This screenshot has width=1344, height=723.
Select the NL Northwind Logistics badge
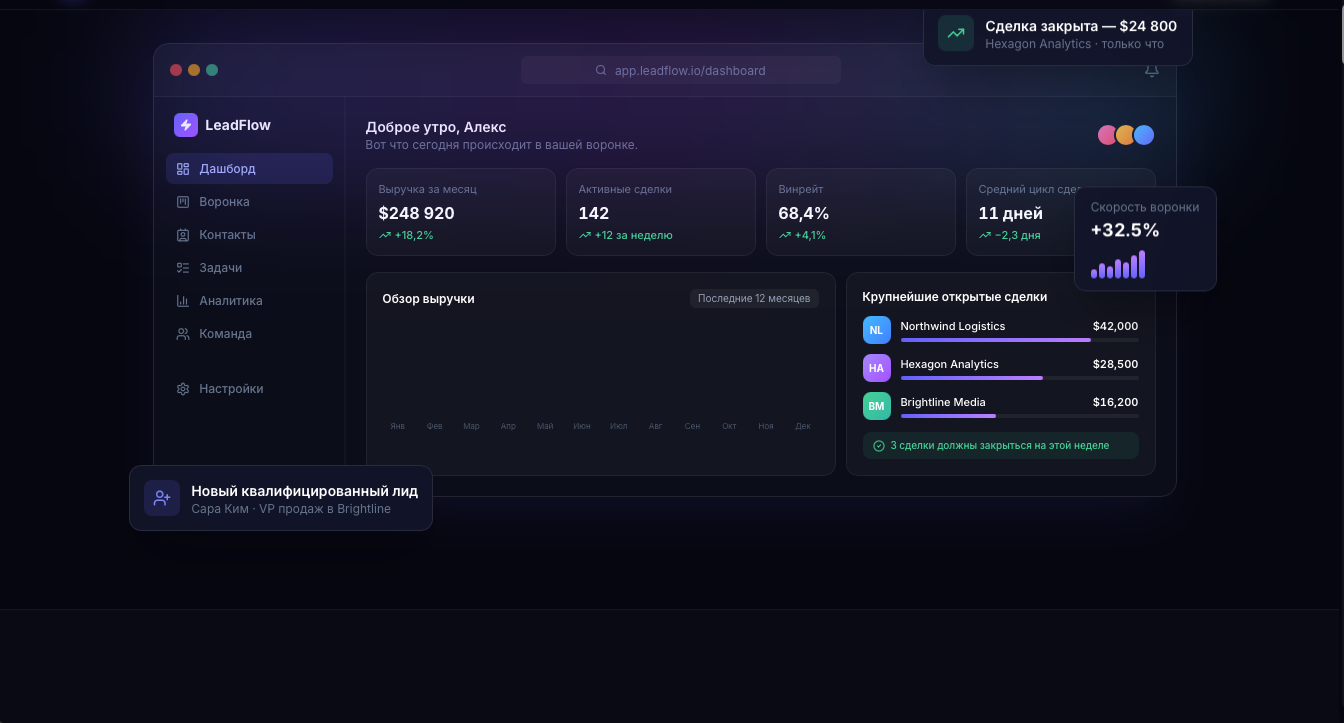[876, 330]
